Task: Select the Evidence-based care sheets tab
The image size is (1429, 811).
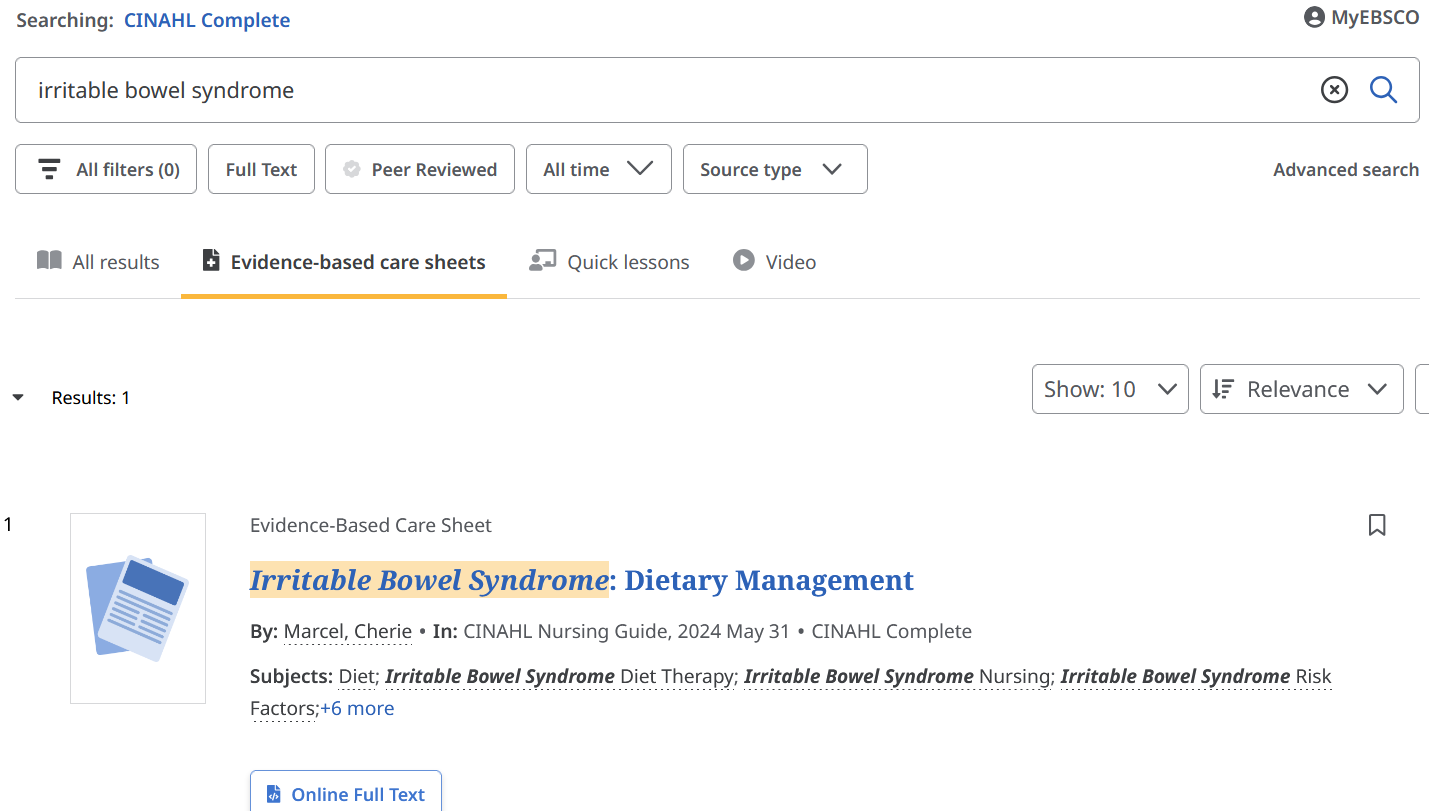Action: [344, 262]
